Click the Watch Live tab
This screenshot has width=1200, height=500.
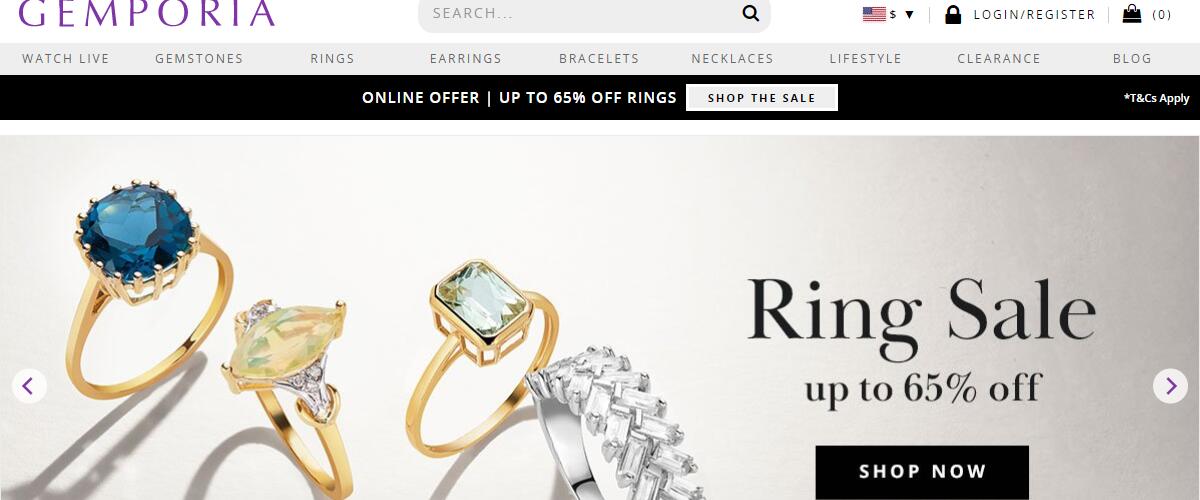pyautogui.click(x=66, y=59)
